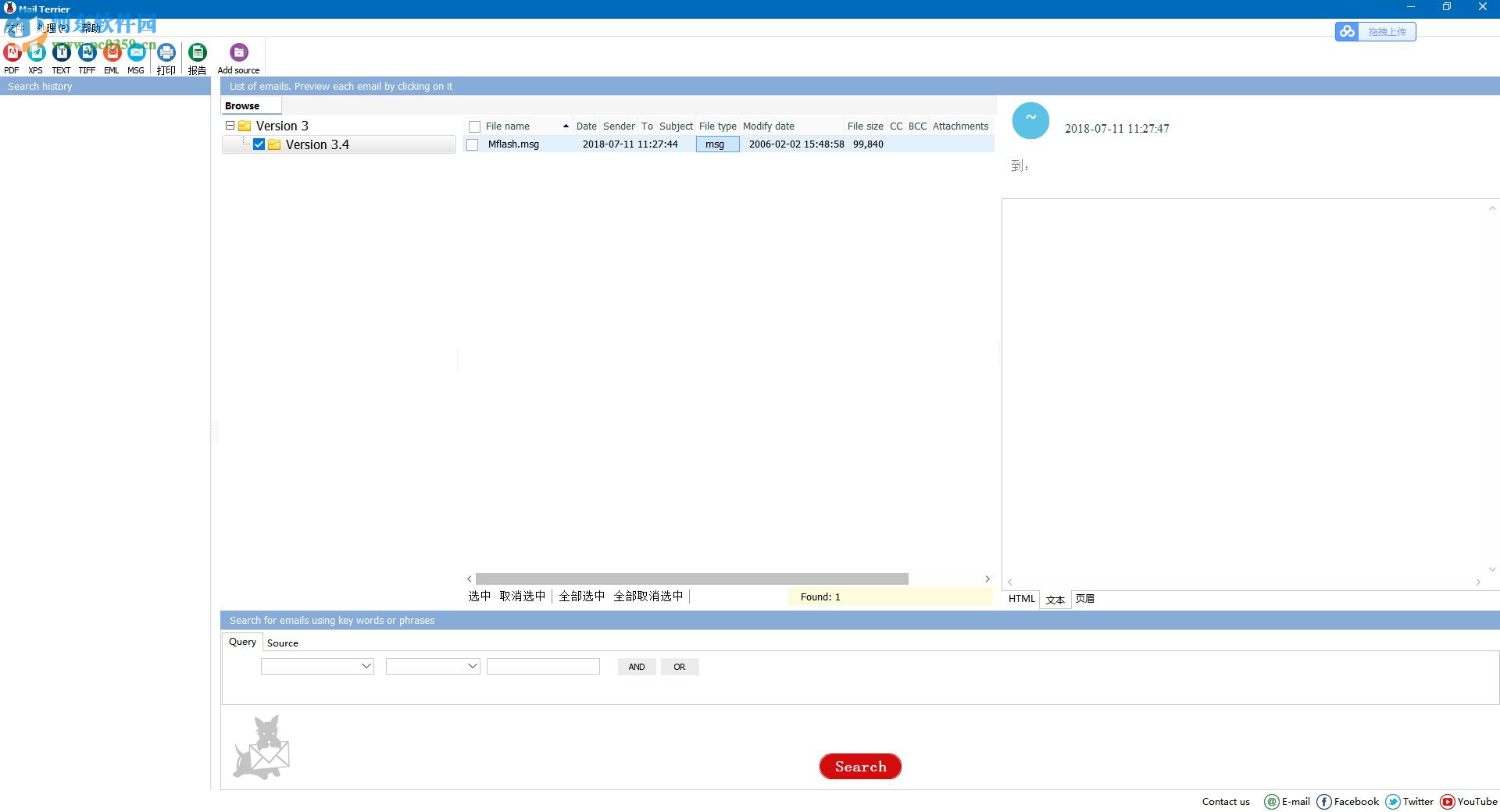Sort emails by Subject column
This screenshot has height=812, width=1500.
point(676,126)
